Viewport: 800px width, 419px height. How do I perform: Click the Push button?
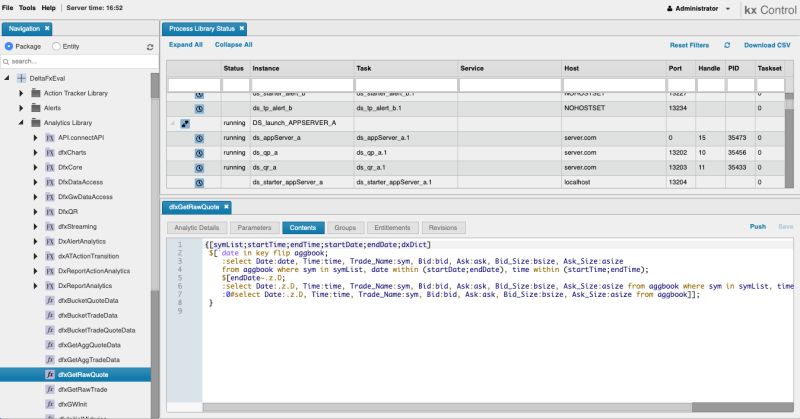pyautogui.click(x=758, y=227)
